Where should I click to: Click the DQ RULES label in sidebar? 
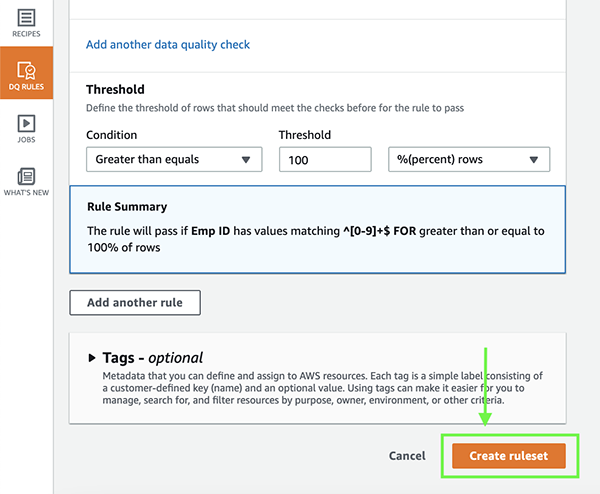click(26, 87)
